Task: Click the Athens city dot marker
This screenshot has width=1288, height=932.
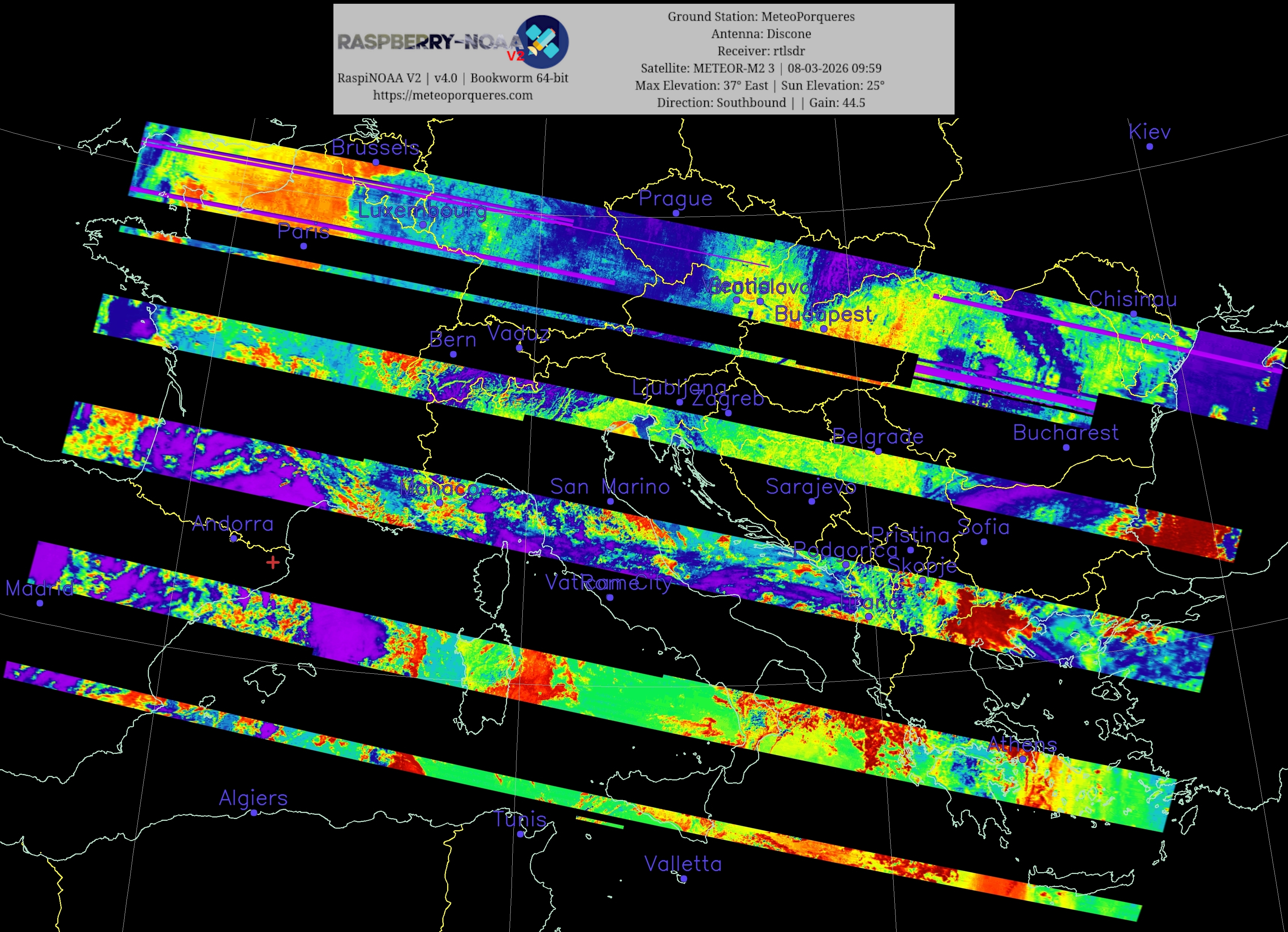Action: (1023, 759)
